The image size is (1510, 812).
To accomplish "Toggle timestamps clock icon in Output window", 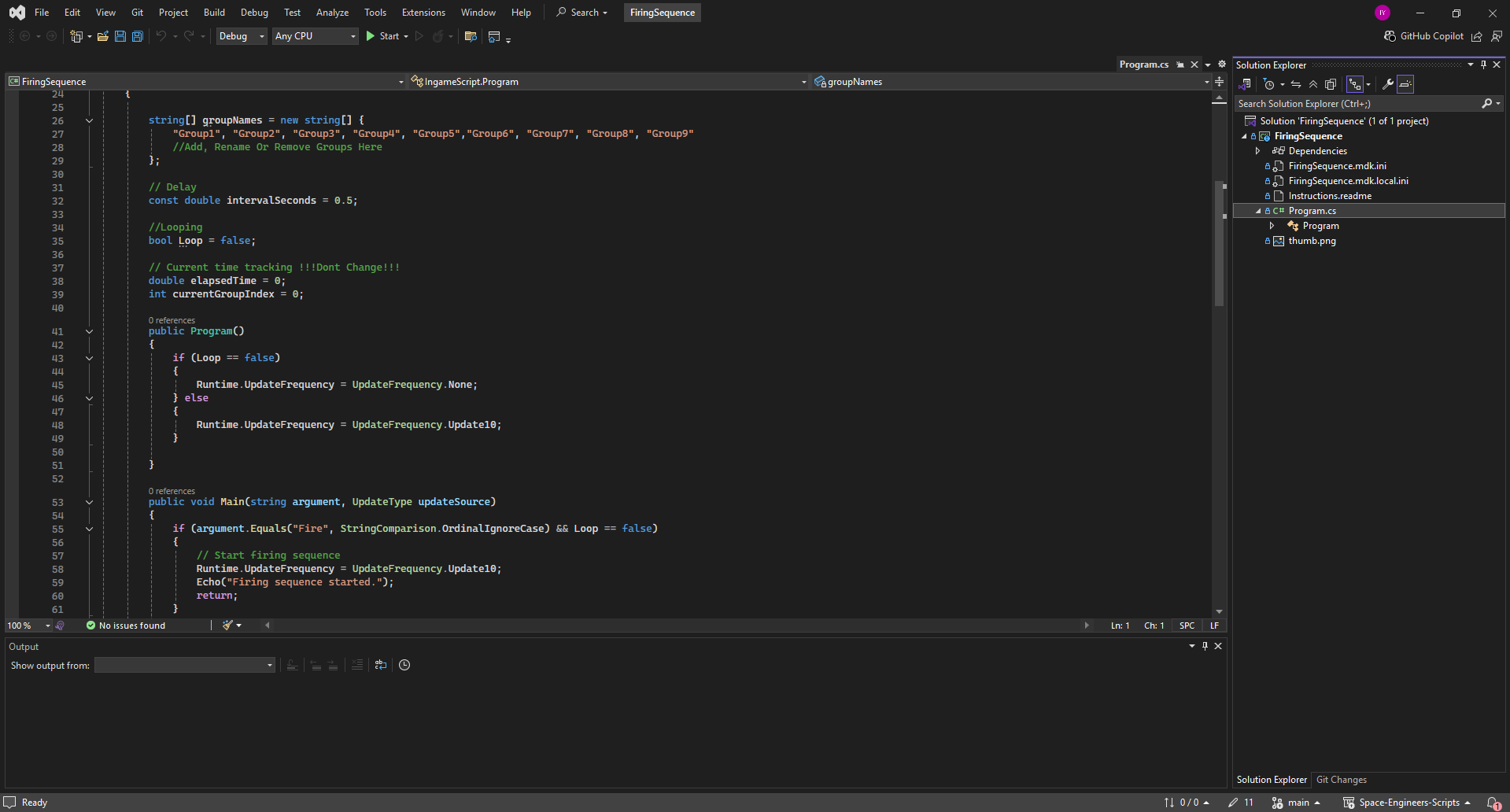I will pos(404,665).
